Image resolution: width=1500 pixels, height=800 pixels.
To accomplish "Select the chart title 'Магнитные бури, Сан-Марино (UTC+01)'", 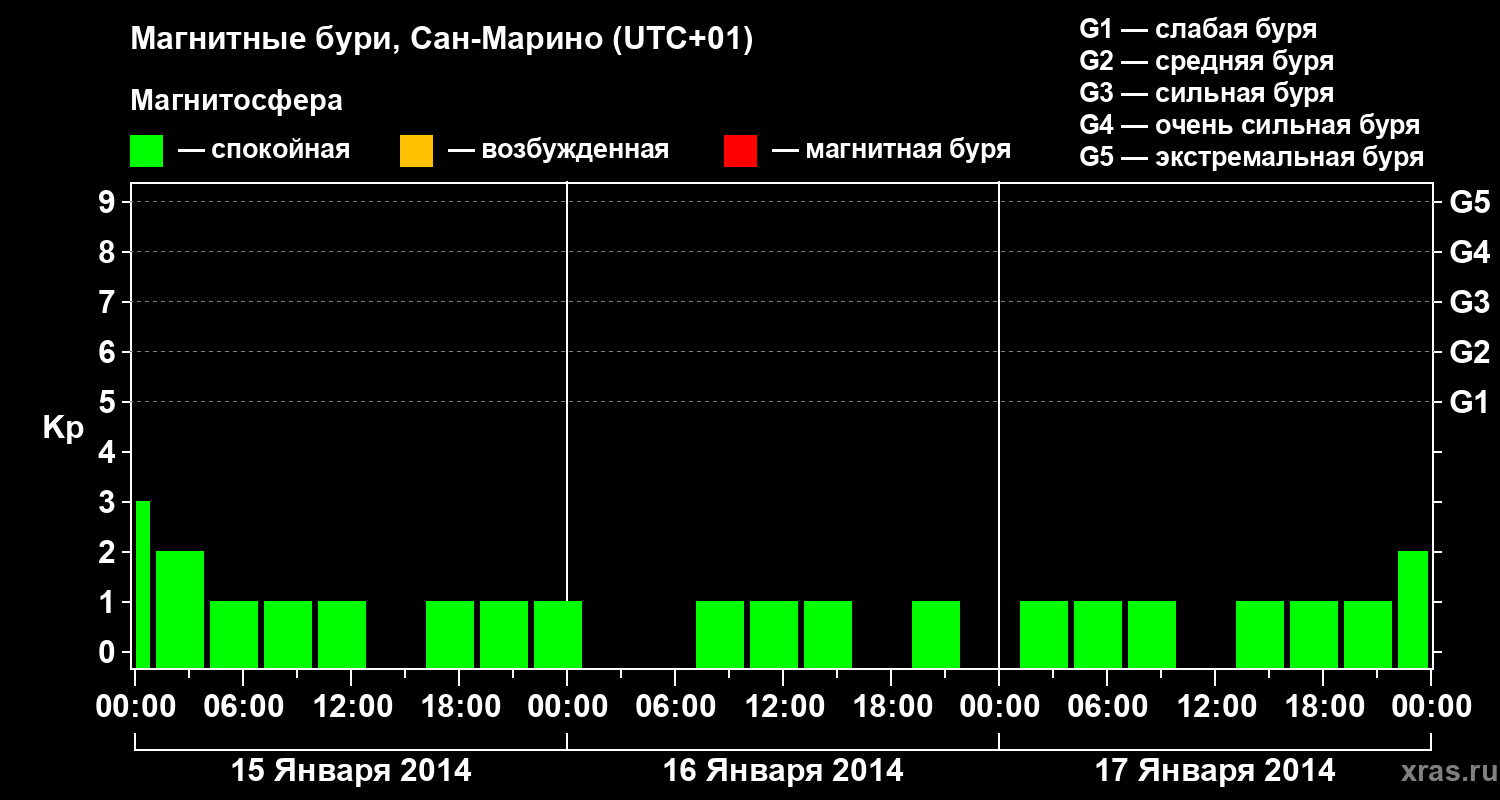I will point(441,40).
